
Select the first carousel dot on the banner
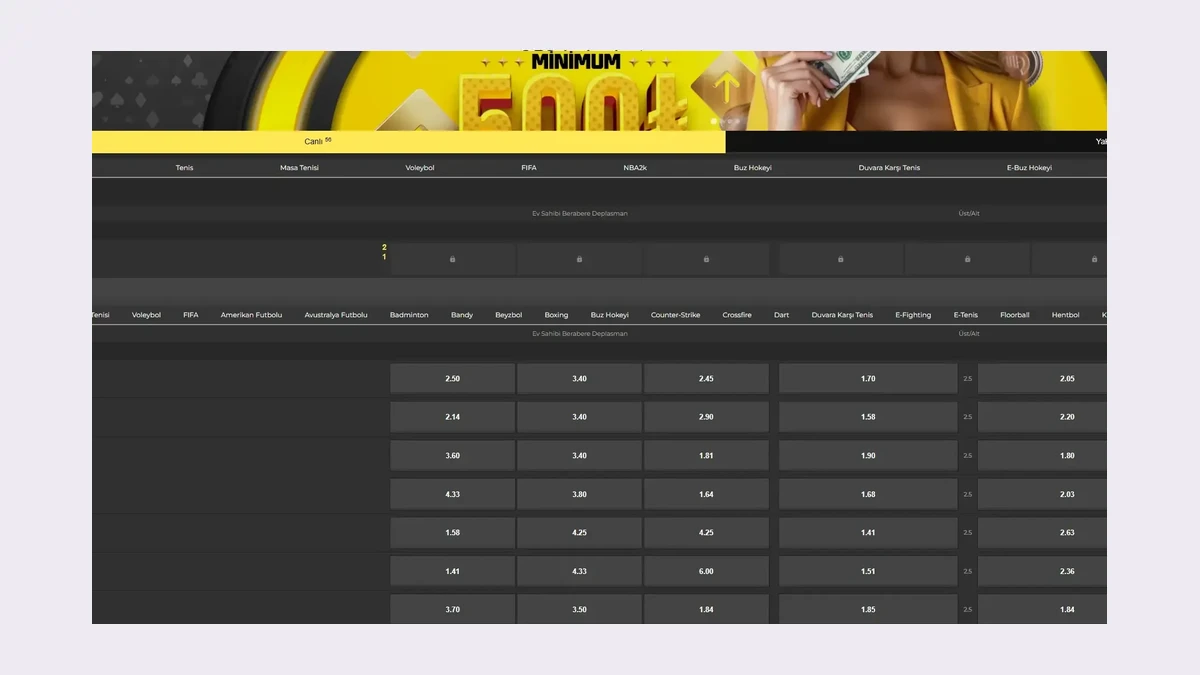[x=714, y=121]
